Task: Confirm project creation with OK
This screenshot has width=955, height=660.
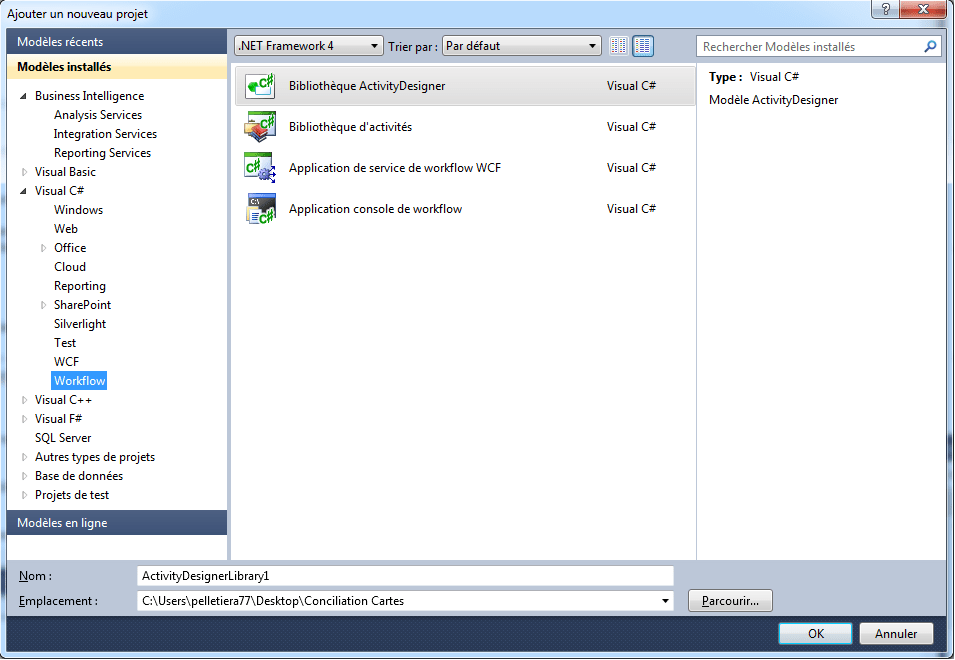Action: click(x=813, y=633)
